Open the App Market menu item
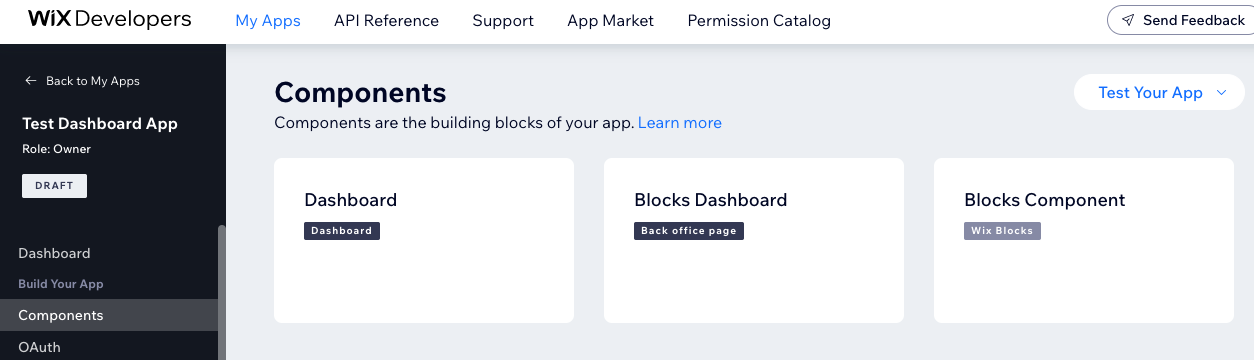 click(x=610, y=20)
